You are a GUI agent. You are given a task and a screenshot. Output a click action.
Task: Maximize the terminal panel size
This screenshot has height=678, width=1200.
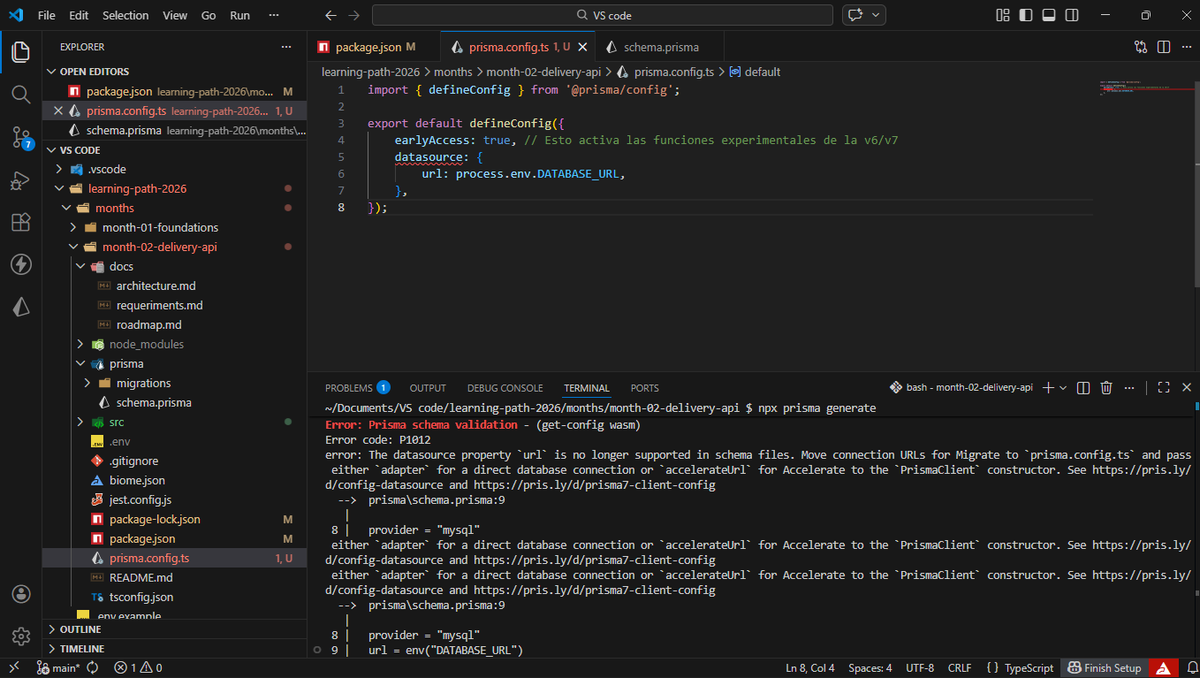click(x=1163, y=387)
